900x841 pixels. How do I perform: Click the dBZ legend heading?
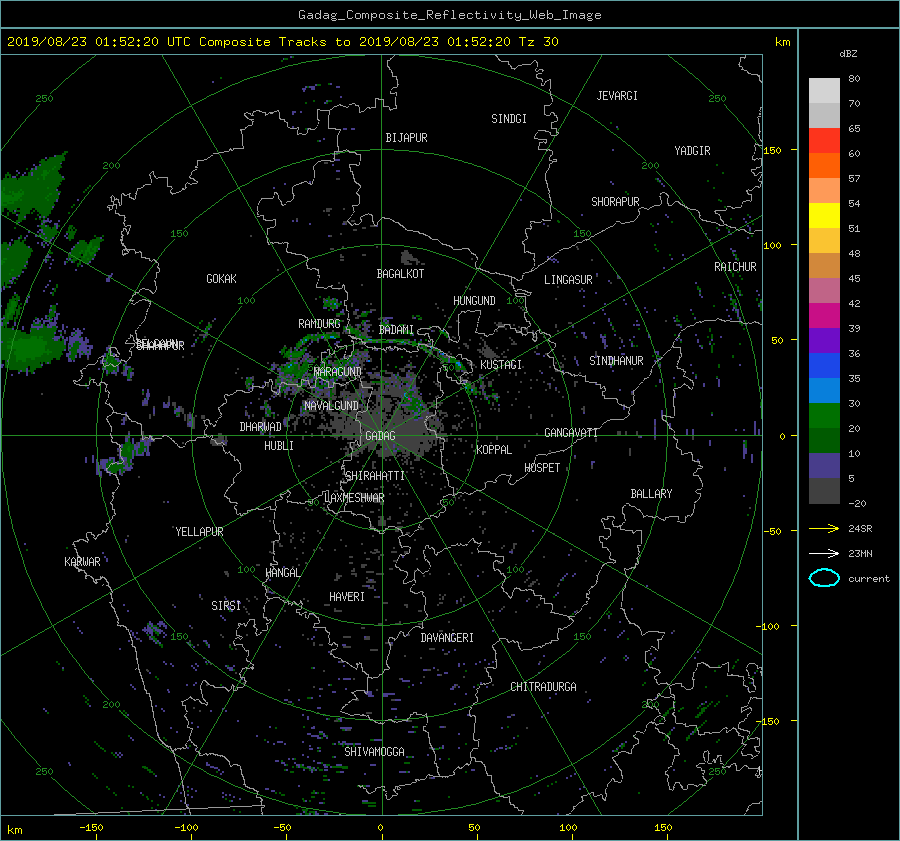[x=848, y=54]
